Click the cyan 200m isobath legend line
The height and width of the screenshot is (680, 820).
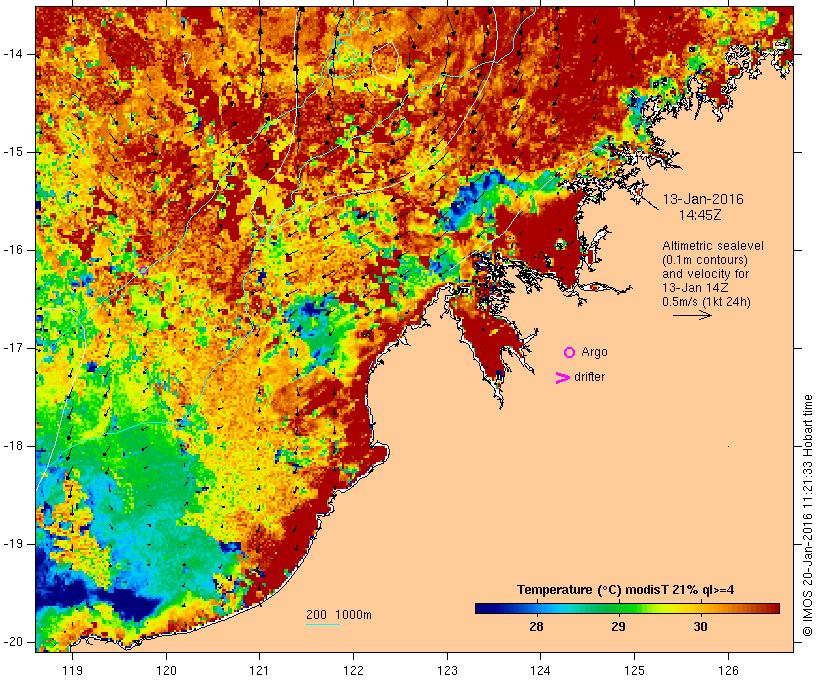(x=323, y=624)
